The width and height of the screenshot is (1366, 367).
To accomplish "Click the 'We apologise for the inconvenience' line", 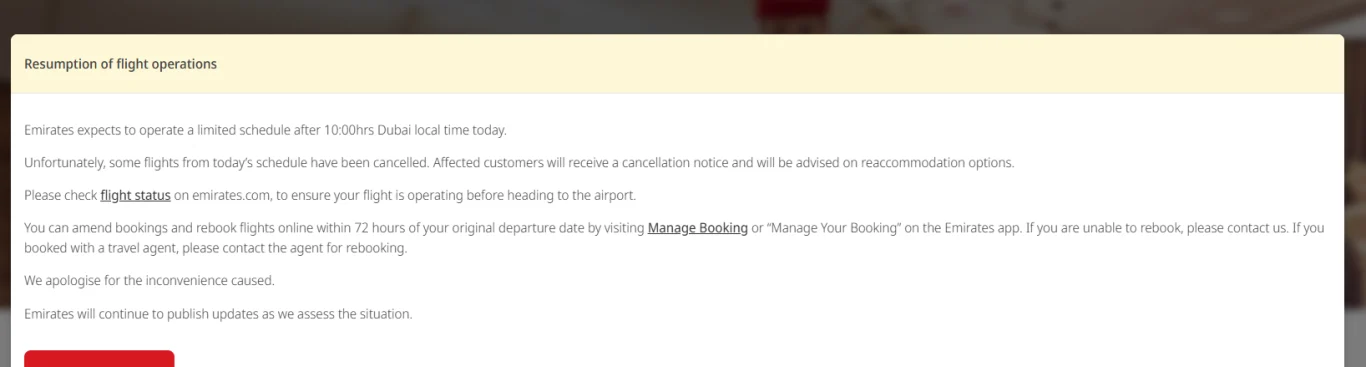I will [149, 281].
